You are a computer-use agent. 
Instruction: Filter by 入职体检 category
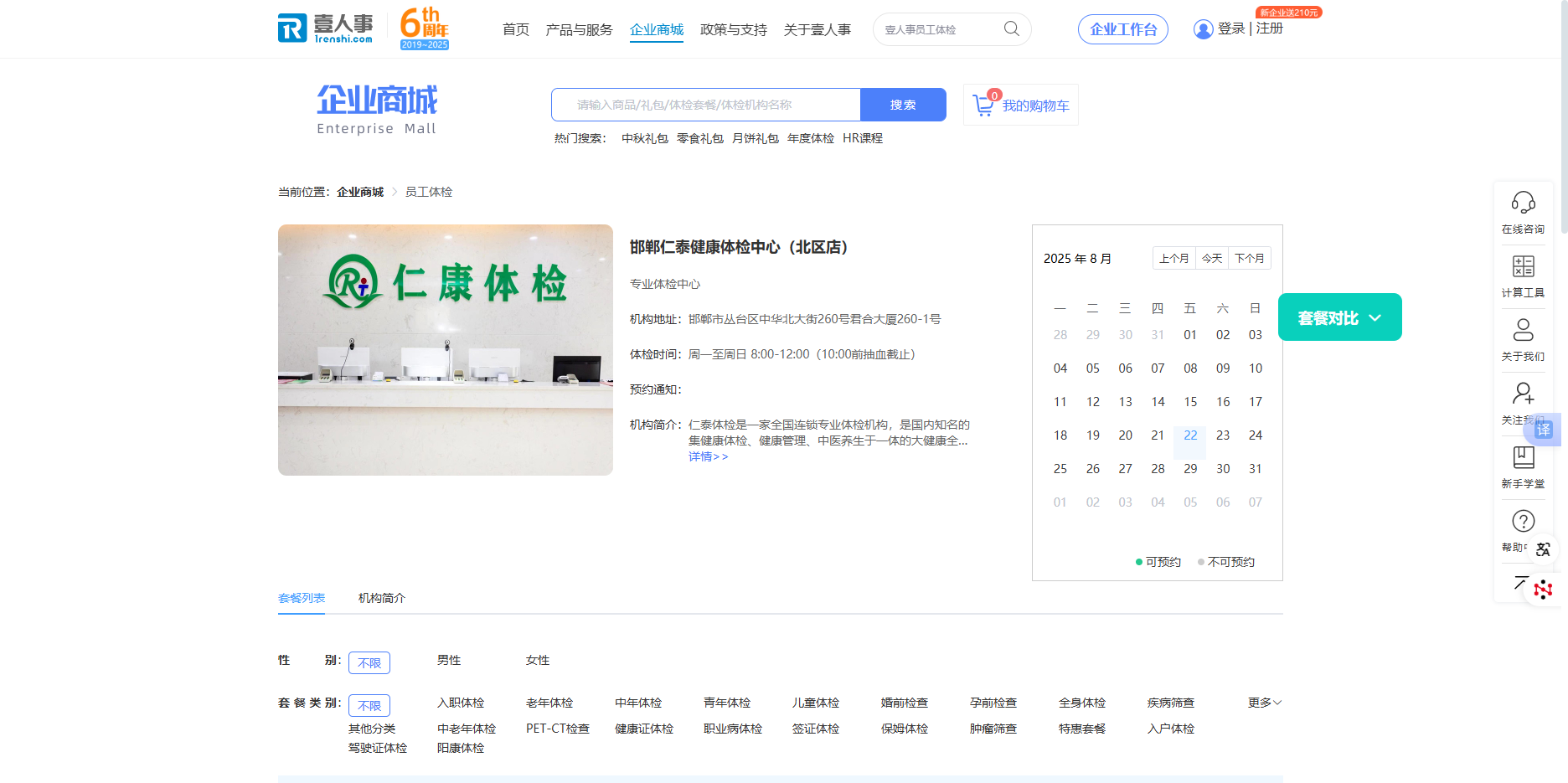461,703
